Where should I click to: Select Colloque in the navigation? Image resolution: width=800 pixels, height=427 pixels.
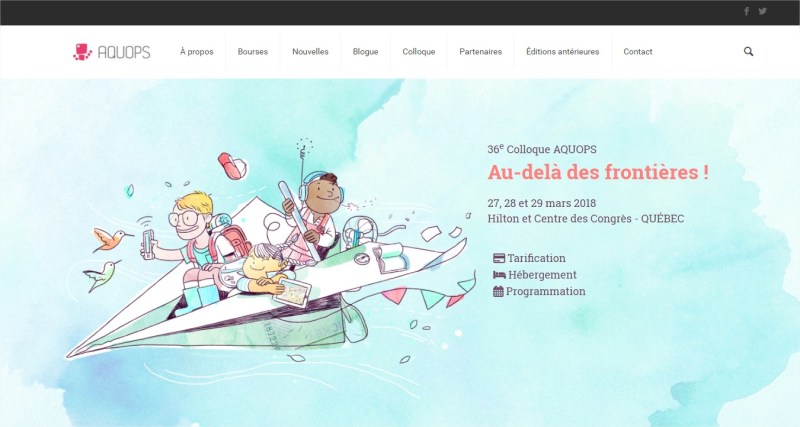point(418,52)
